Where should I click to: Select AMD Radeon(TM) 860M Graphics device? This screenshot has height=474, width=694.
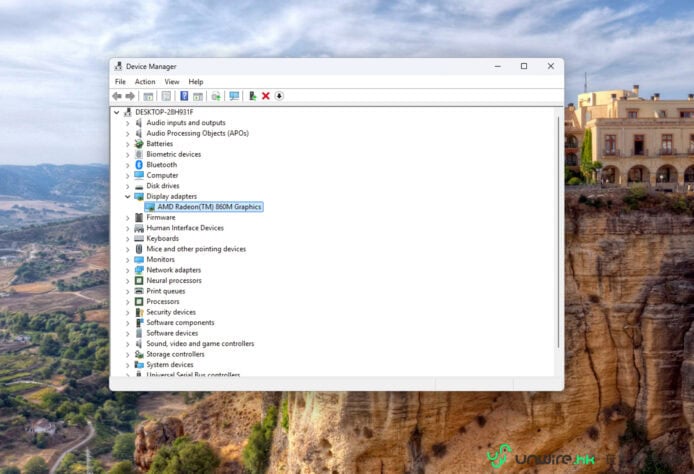pyautogui.click(x=209, y=207)
